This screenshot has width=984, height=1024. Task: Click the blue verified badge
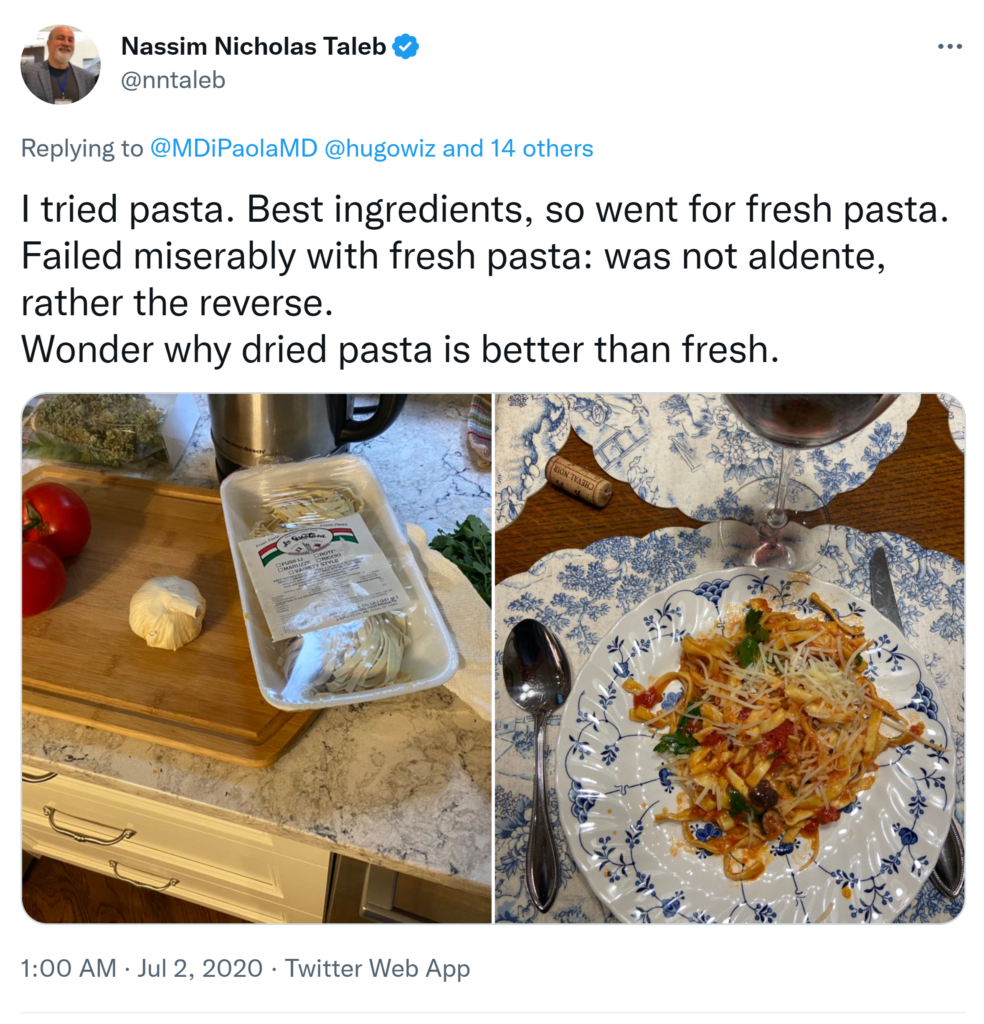[x=405, y=46]
